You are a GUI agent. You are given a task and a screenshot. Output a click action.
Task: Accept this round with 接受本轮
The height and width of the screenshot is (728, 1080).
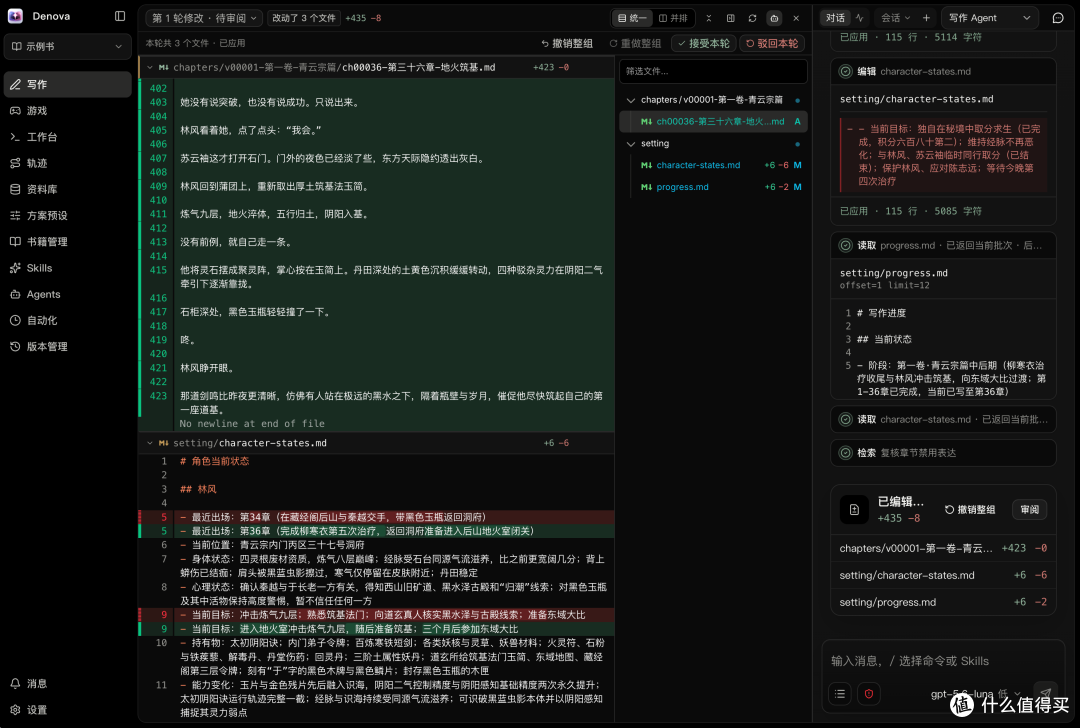[703, 43]
